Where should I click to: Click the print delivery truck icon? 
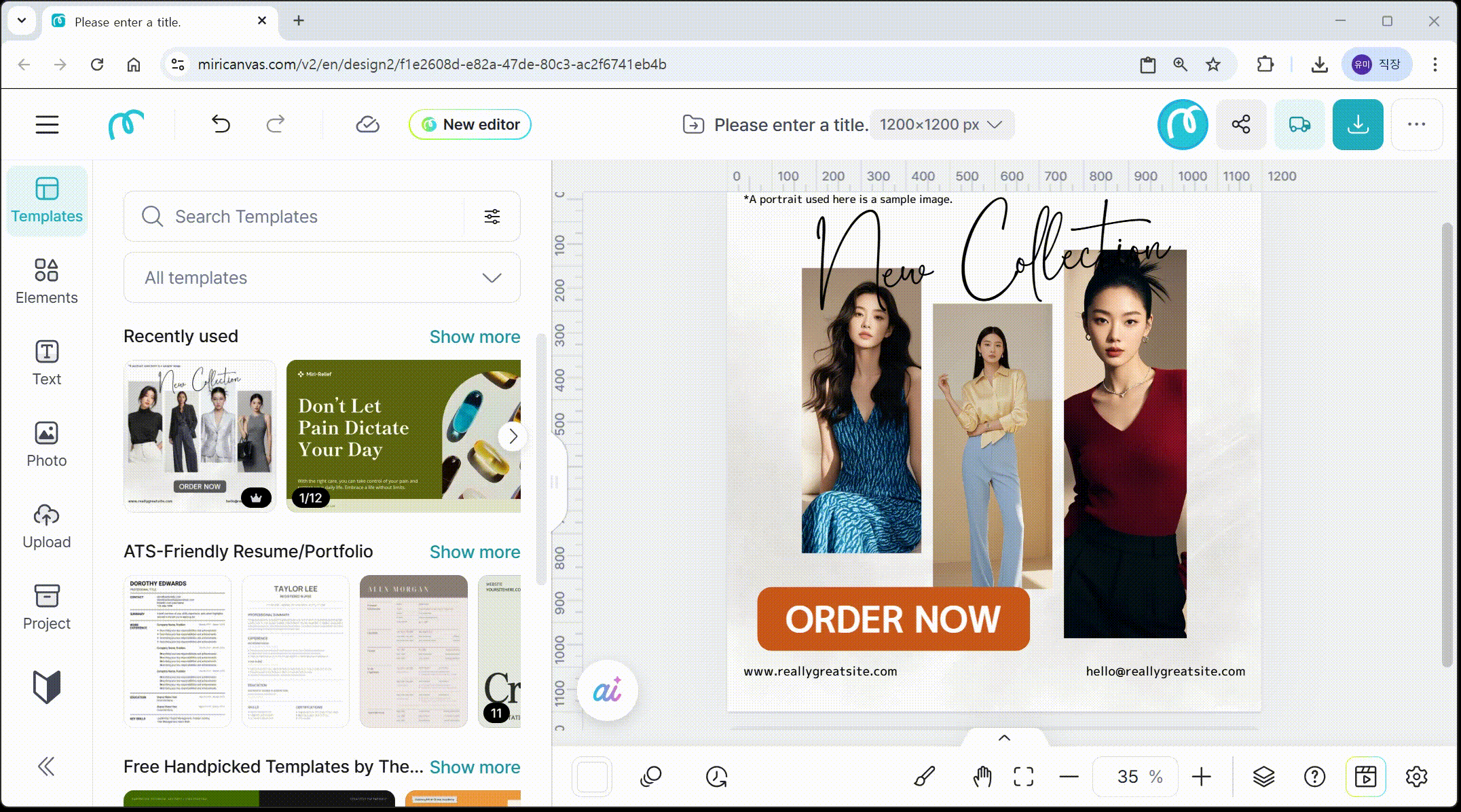(1299, 124)
